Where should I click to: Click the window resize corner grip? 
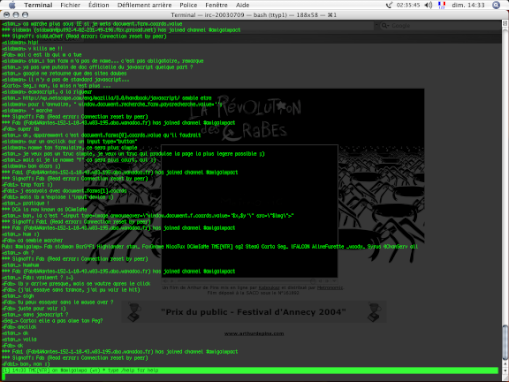505,378
